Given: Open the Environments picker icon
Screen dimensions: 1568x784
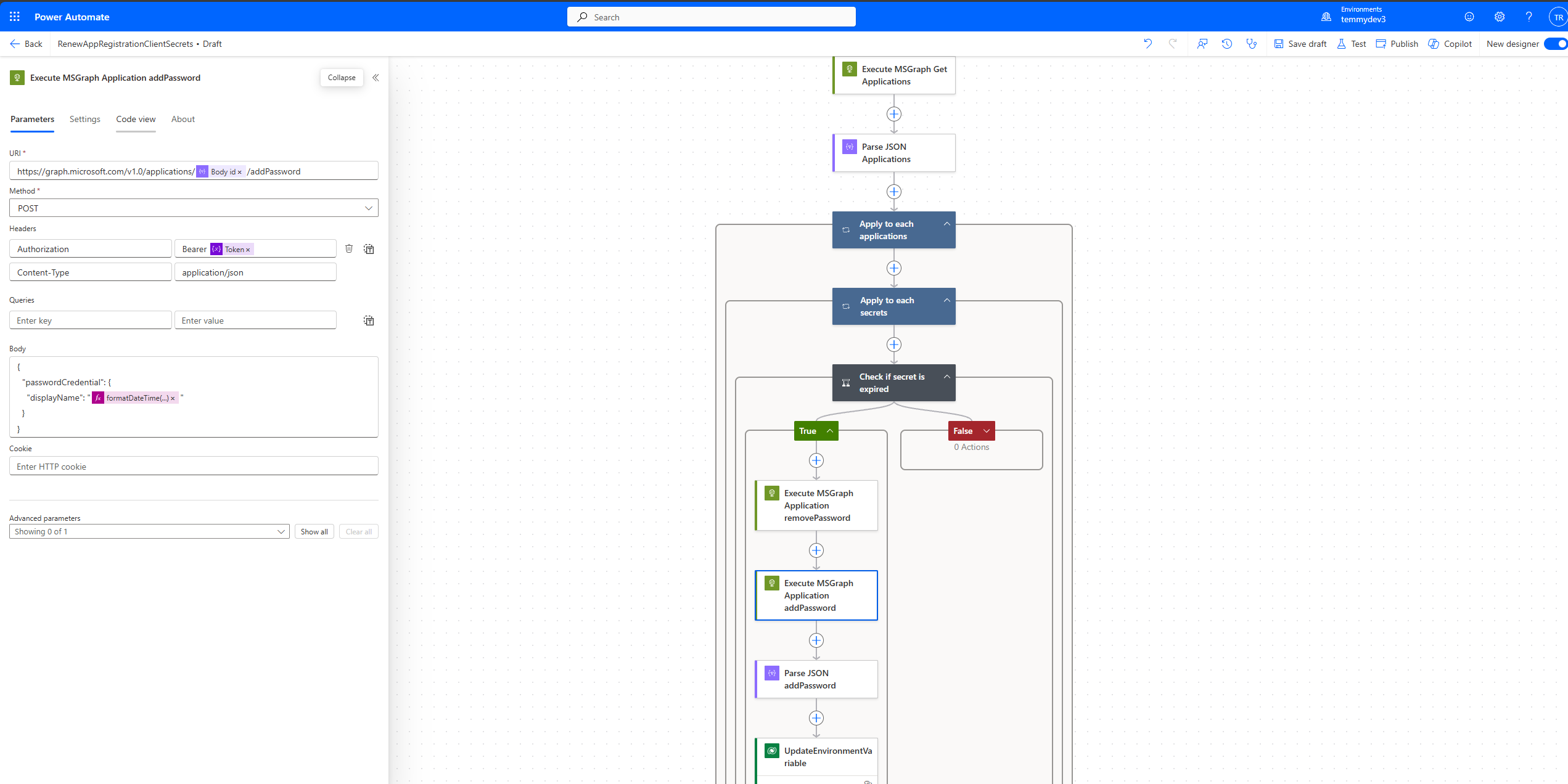Looking at the screenshot, I should coord(1326,17).
